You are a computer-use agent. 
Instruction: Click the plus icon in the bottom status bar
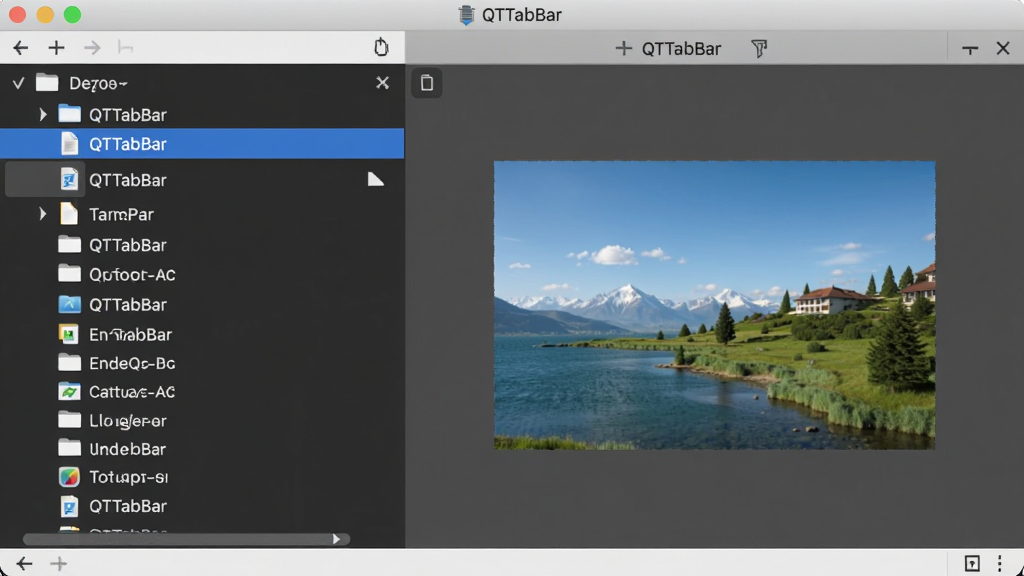(x=59, y=564)
